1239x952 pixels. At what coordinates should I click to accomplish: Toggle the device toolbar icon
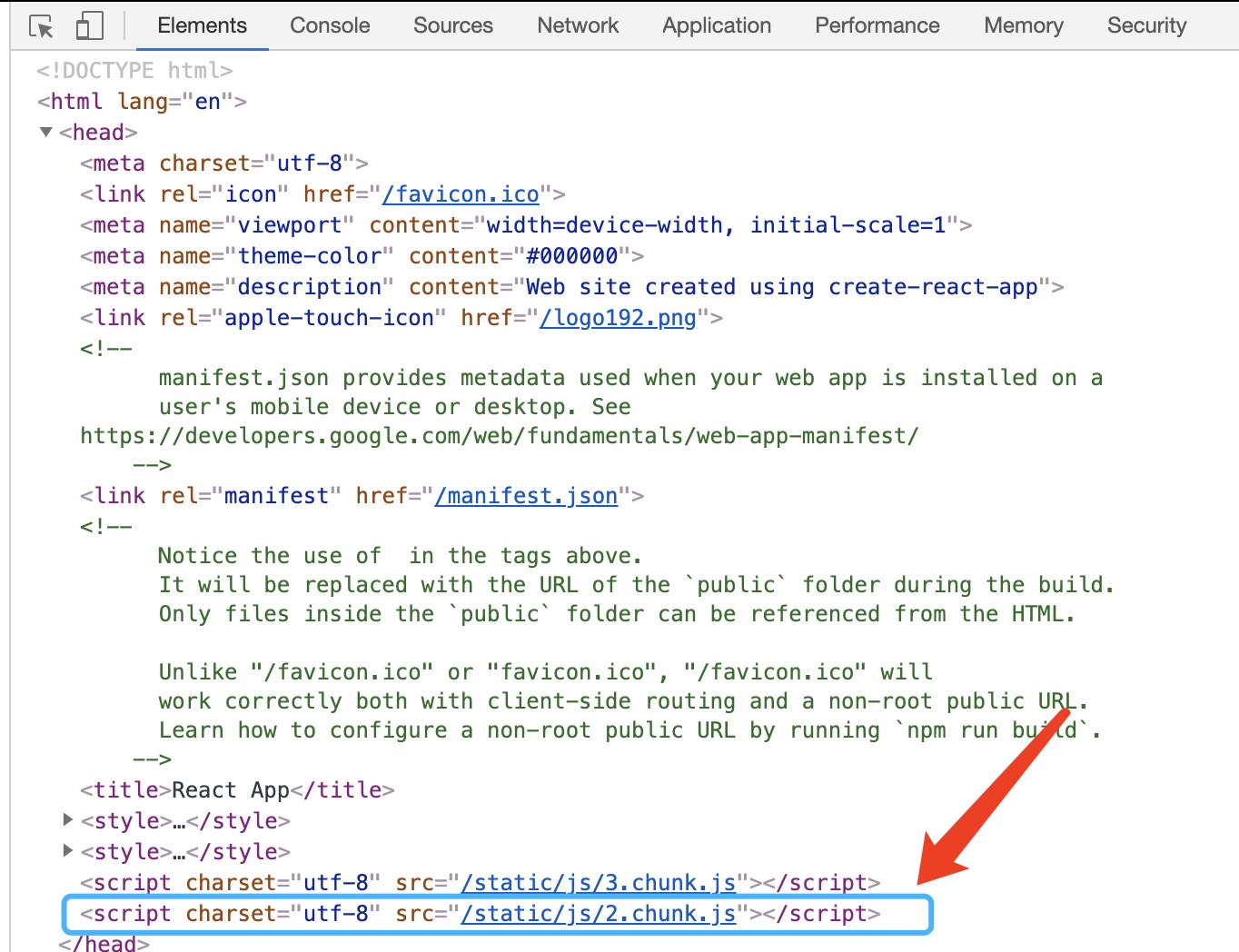[89, 25]
